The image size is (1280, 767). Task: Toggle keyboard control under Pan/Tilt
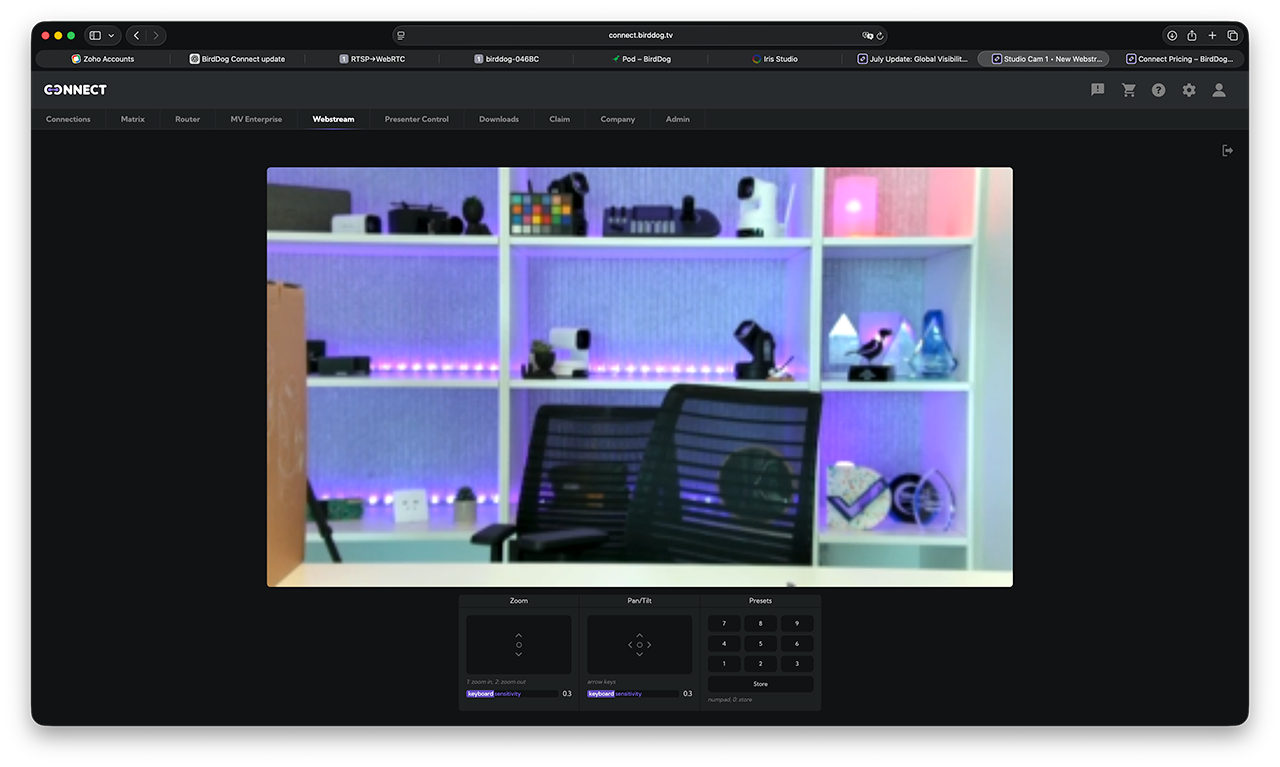coord(601,693)
